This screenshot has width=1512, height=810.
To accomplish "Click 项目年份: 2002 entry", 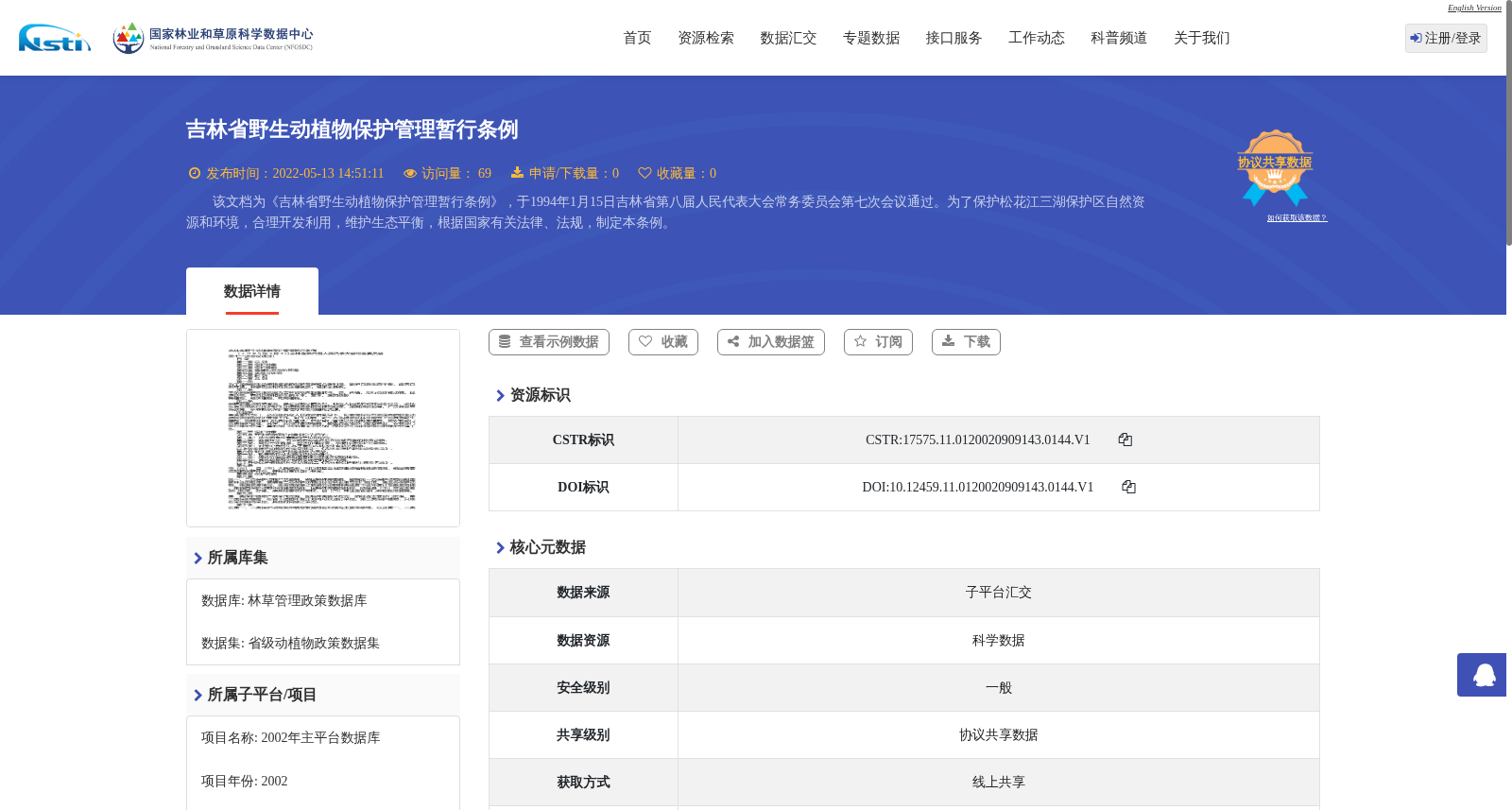I will 244,782.
